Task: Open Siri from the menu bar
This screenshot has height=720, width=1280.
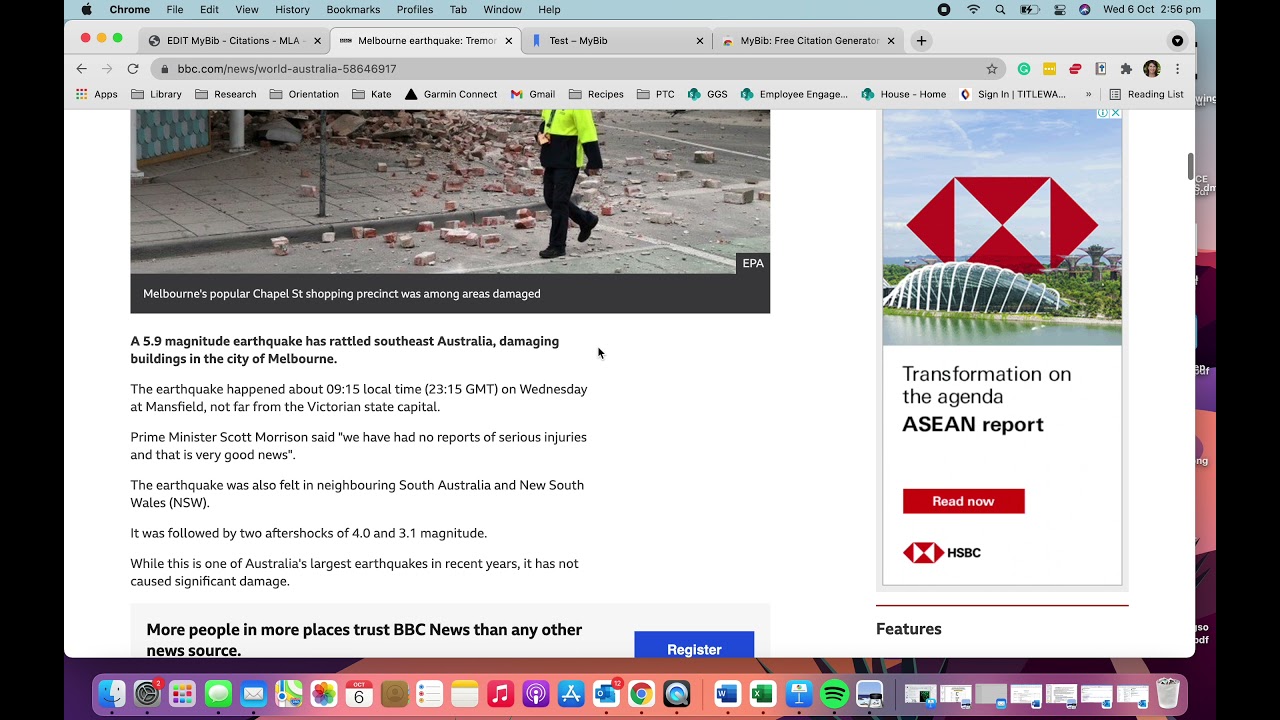Action: click(x=1085, y=10)
